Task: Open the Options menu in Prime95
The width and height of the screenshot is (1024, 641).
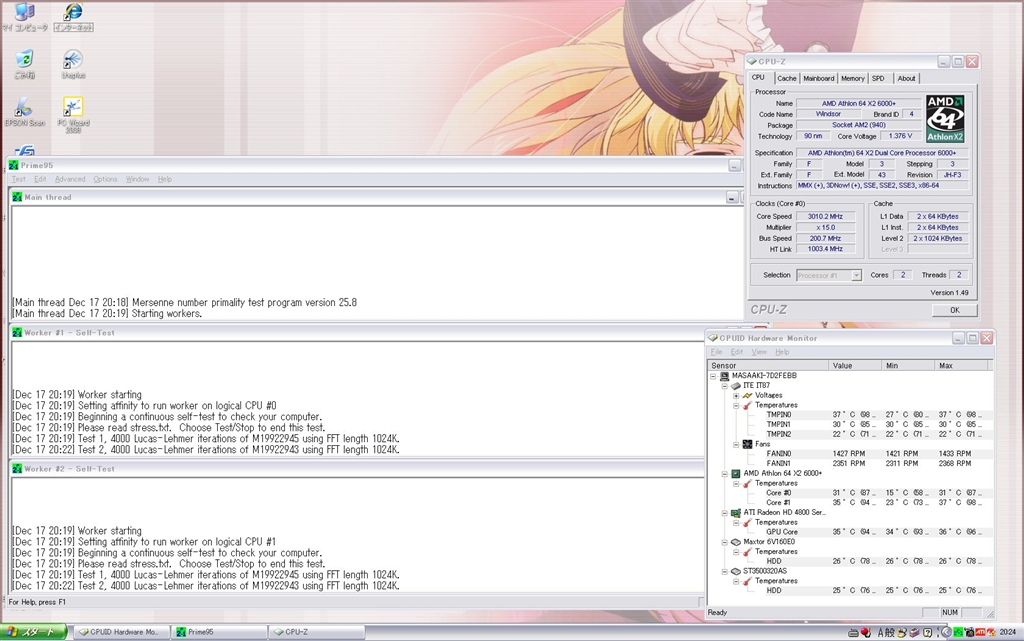Action: click(x=105, y=179)
